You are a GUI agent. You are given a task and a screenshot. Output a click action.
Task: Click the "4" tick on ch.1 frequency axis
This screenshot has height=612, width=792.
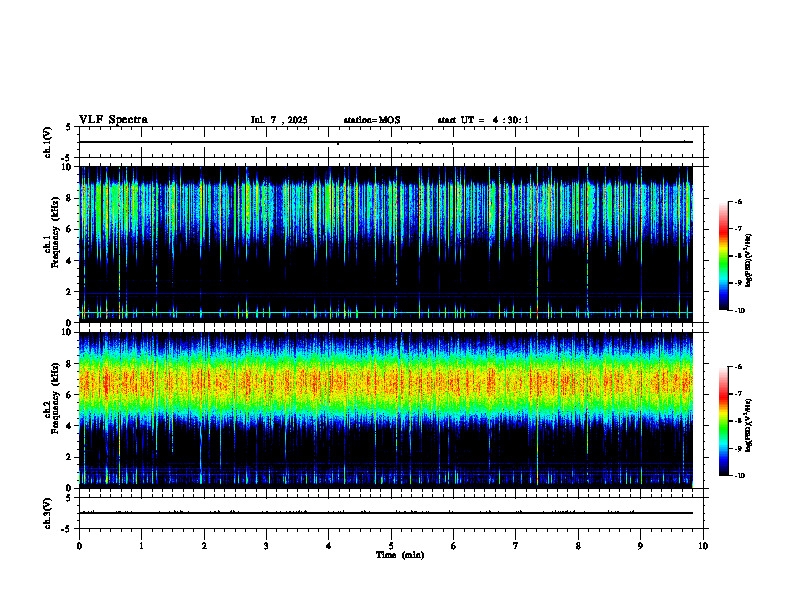point(70,261)
